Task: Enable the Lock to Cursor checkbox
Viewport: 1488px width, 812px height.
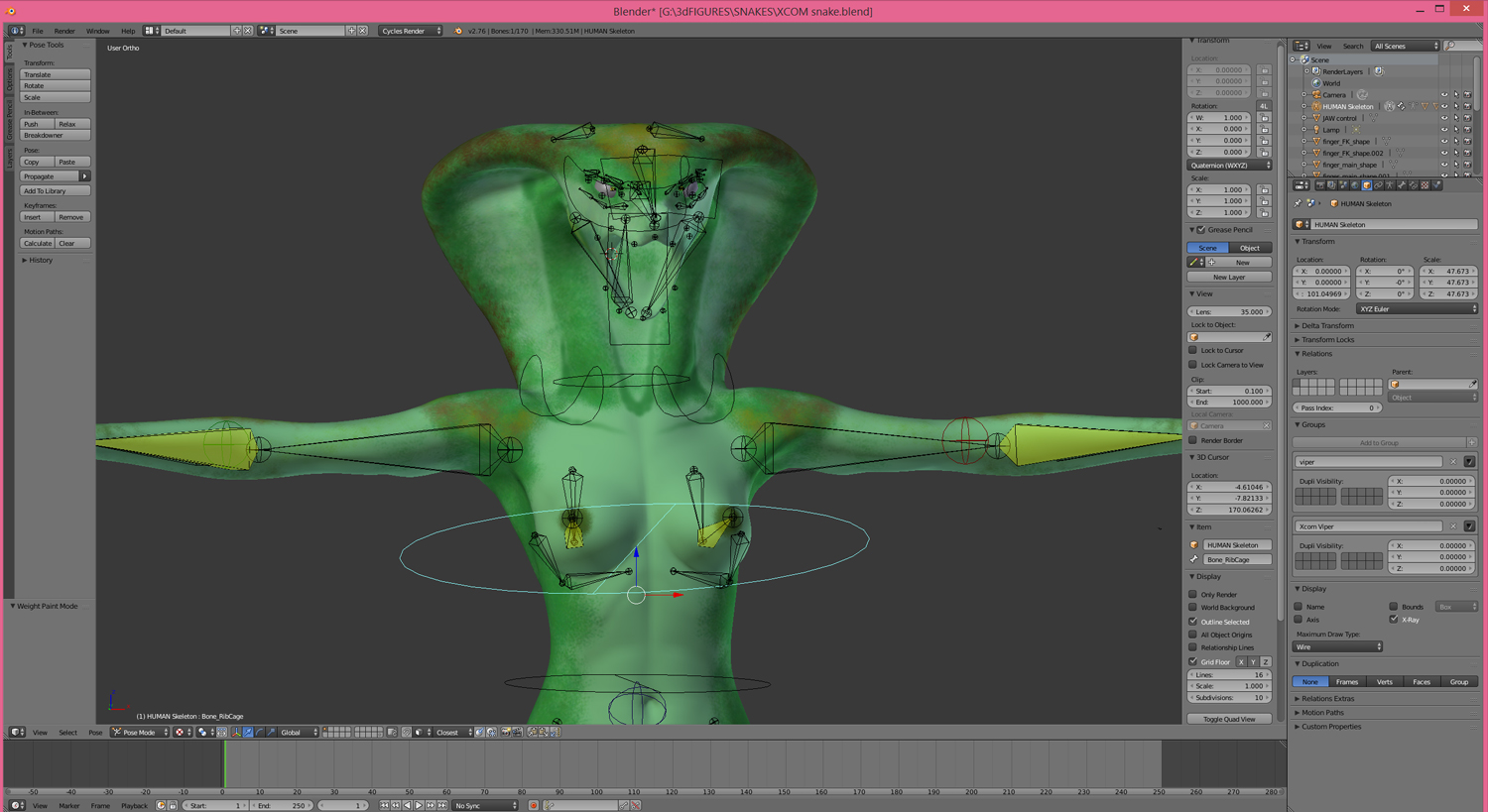Action: pos(1193,350)
